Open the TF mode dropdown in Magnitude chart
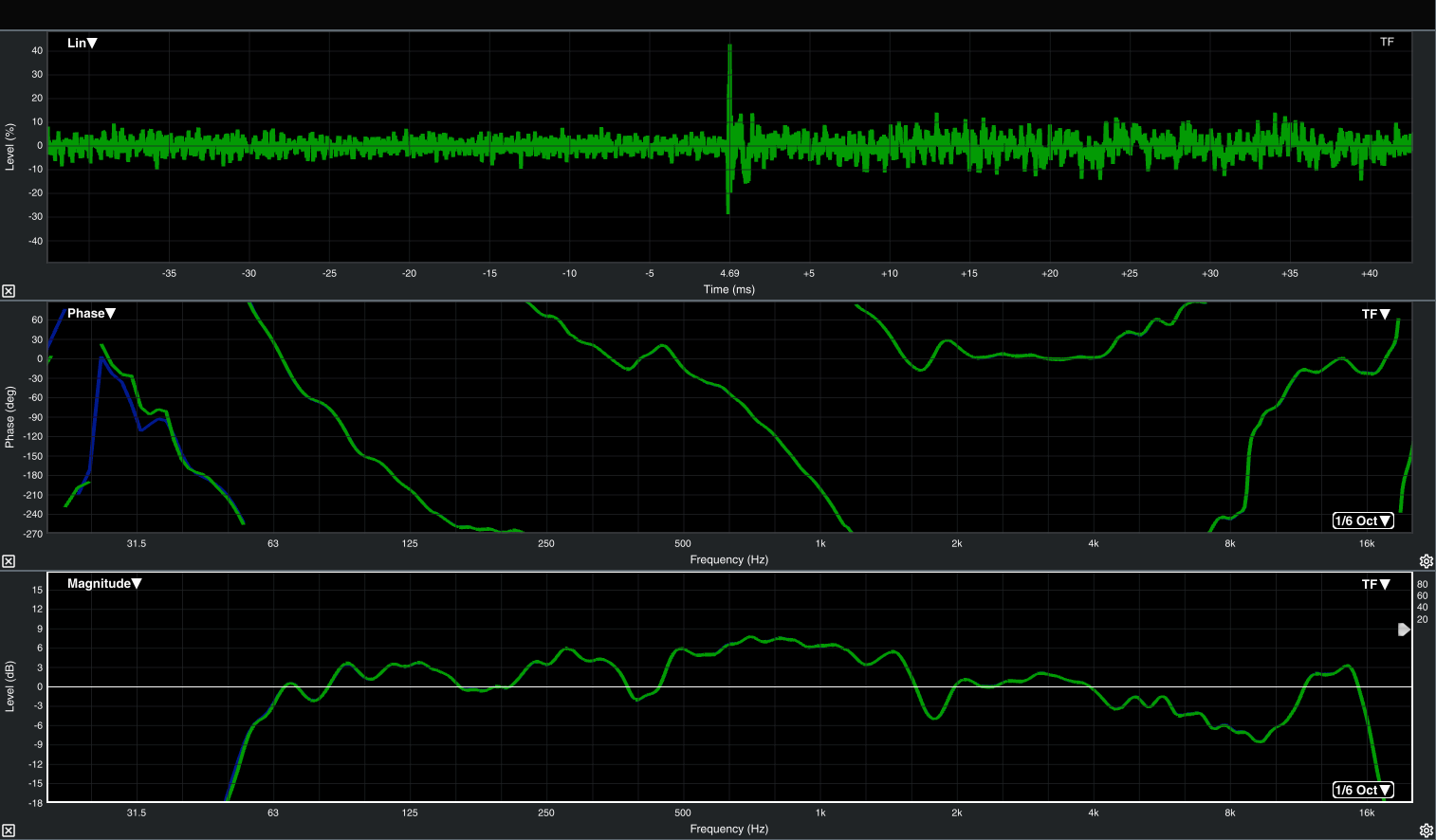Image resolution: width=1436 pixels, height=840 pixels. coord(1375,585)
